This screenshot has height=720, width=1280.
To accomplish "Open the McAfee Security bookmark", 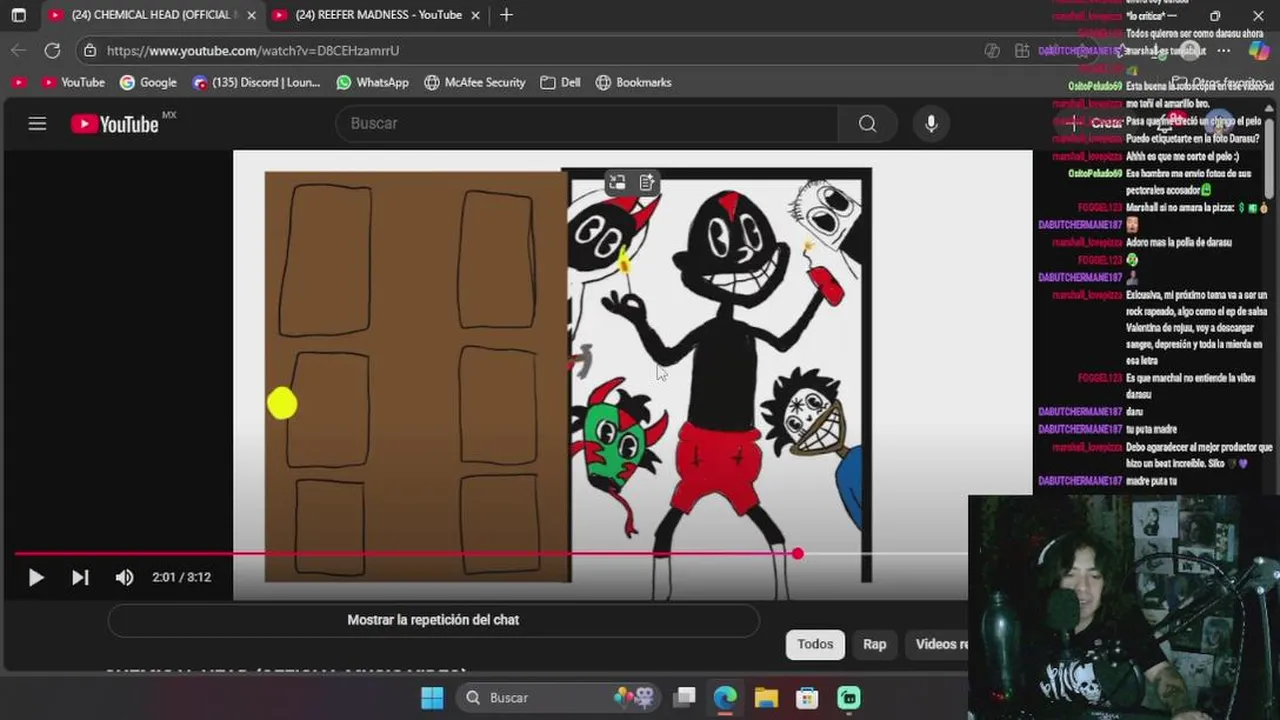I will coord(474,82).
